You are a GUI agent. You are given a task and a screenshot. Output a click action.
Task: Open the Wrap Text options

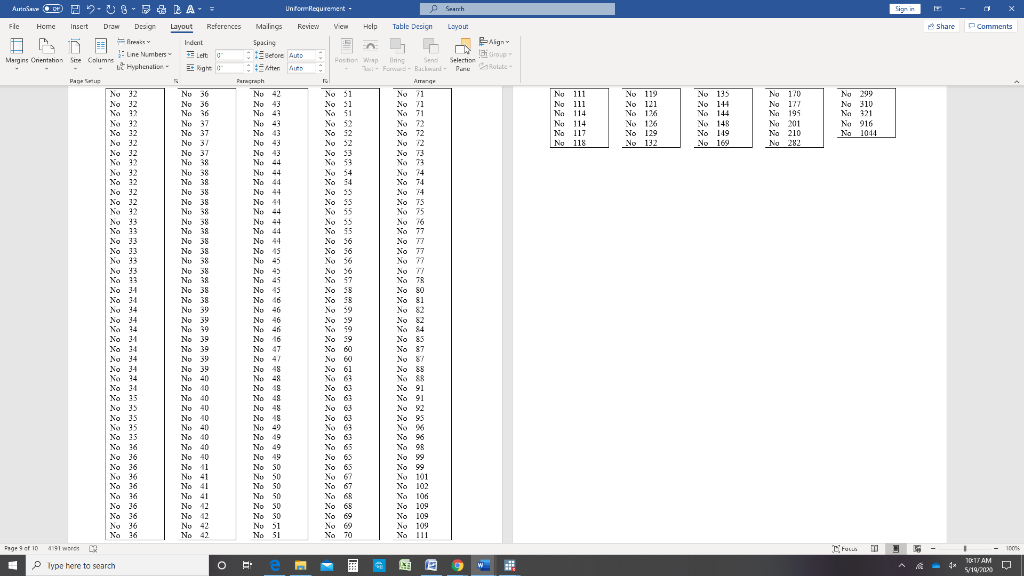click(x=370, y=54)
